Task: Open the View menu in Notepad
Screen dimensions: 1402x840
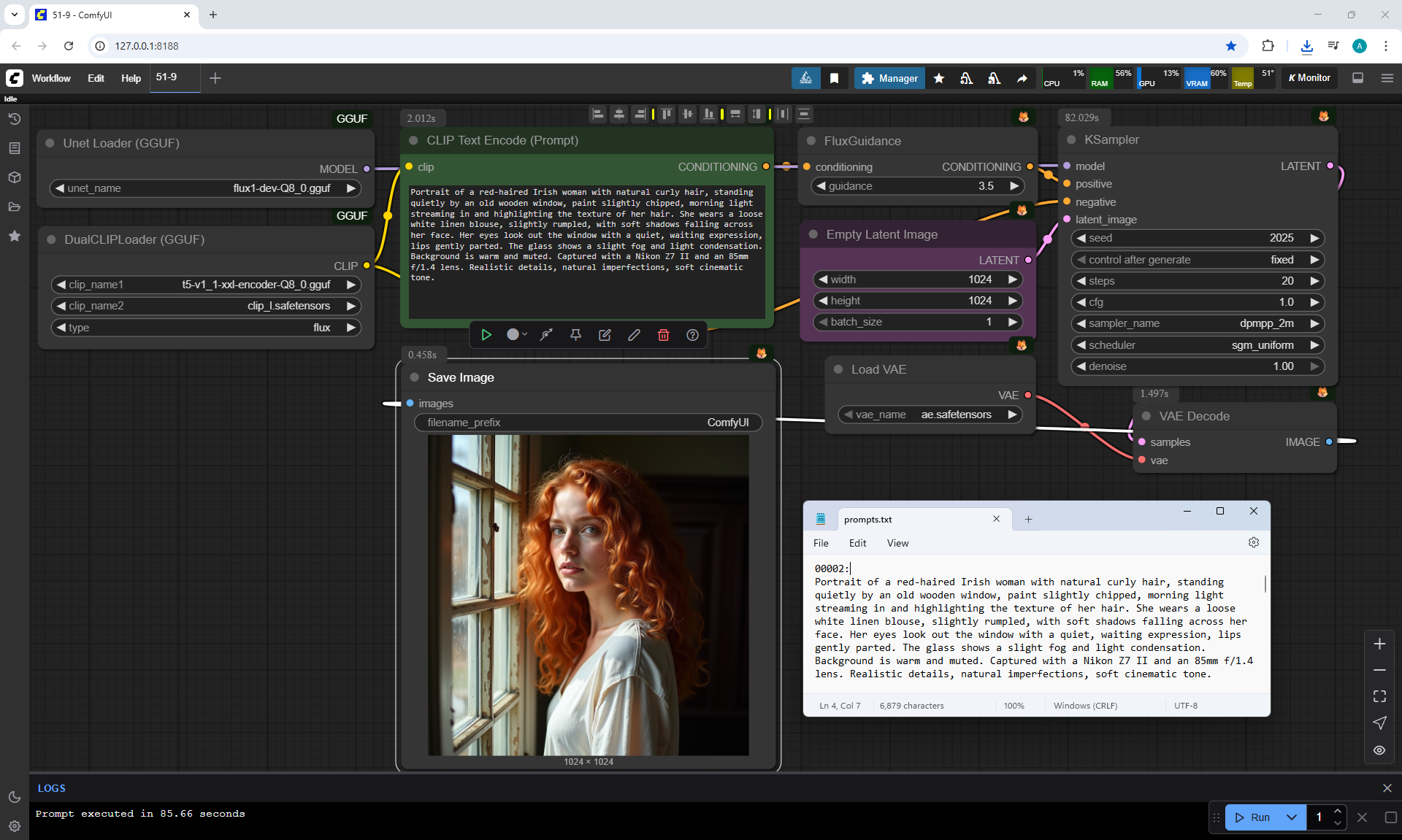Action: [x=897, y=543]
